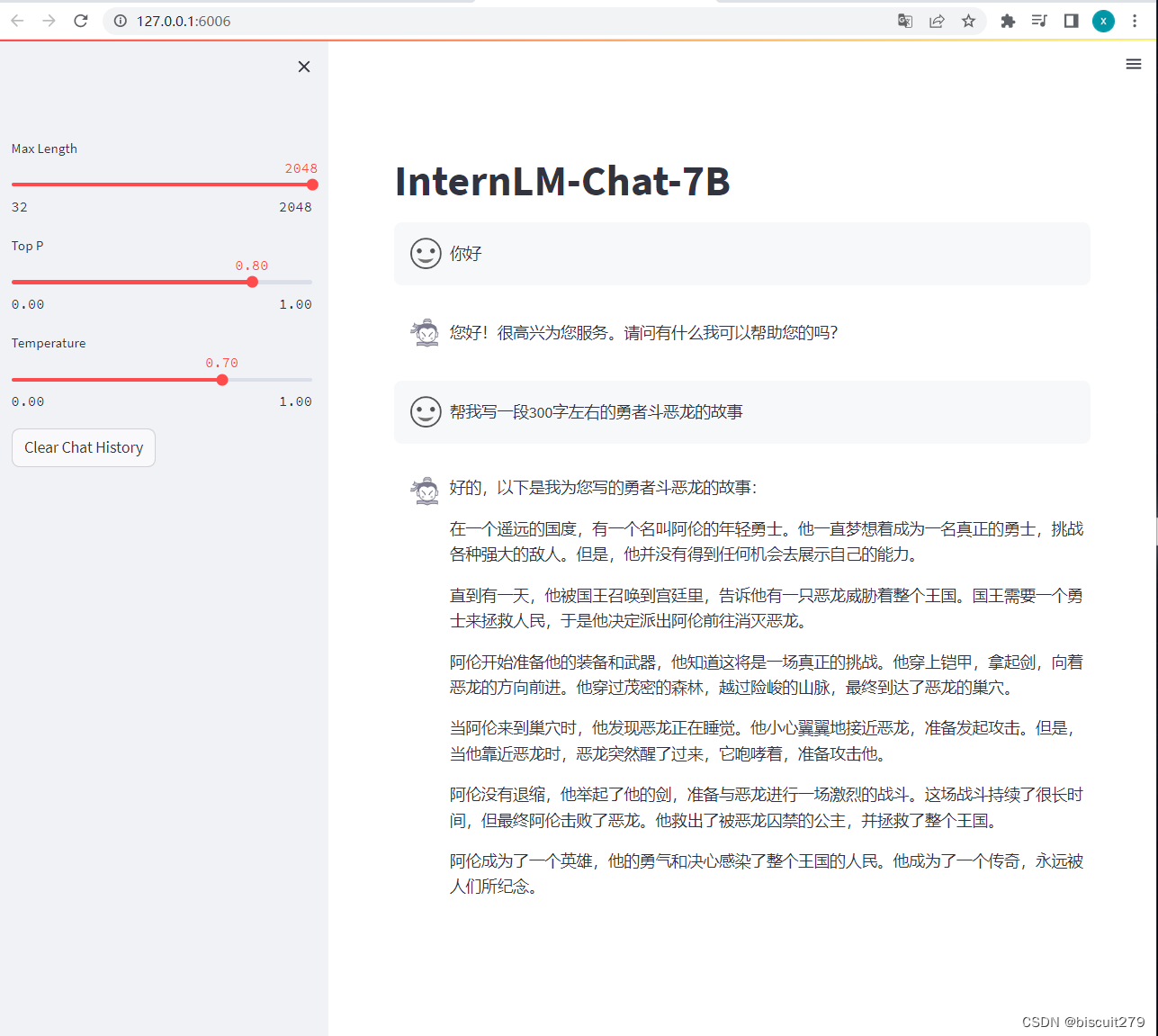Screen dimensions: 1158x1036
Task: Click the browser back arrow
Action: click(x=17, y=21)
